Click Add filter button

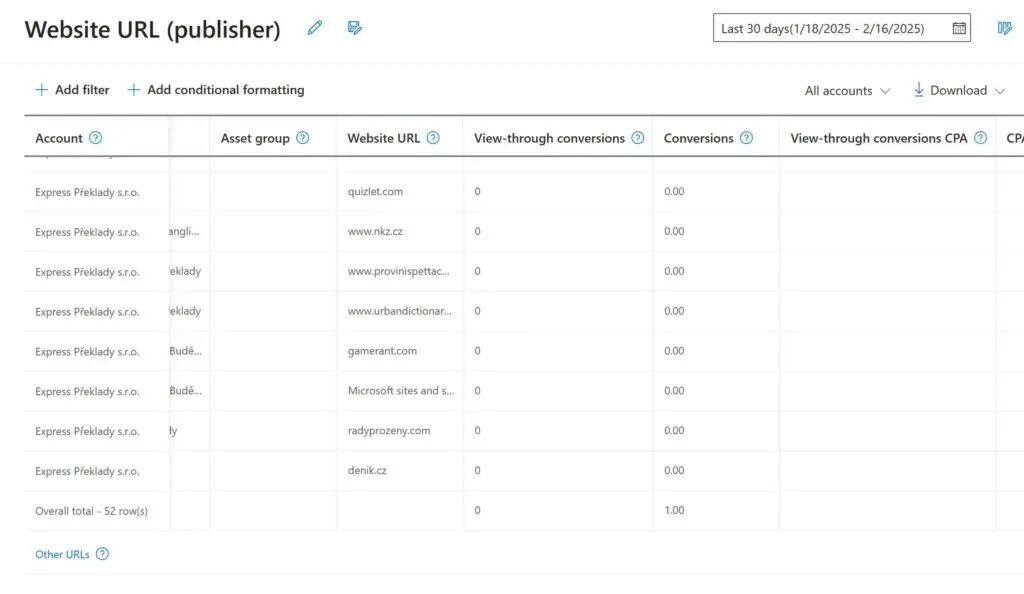pyautogui.click(x=72, y=90)
